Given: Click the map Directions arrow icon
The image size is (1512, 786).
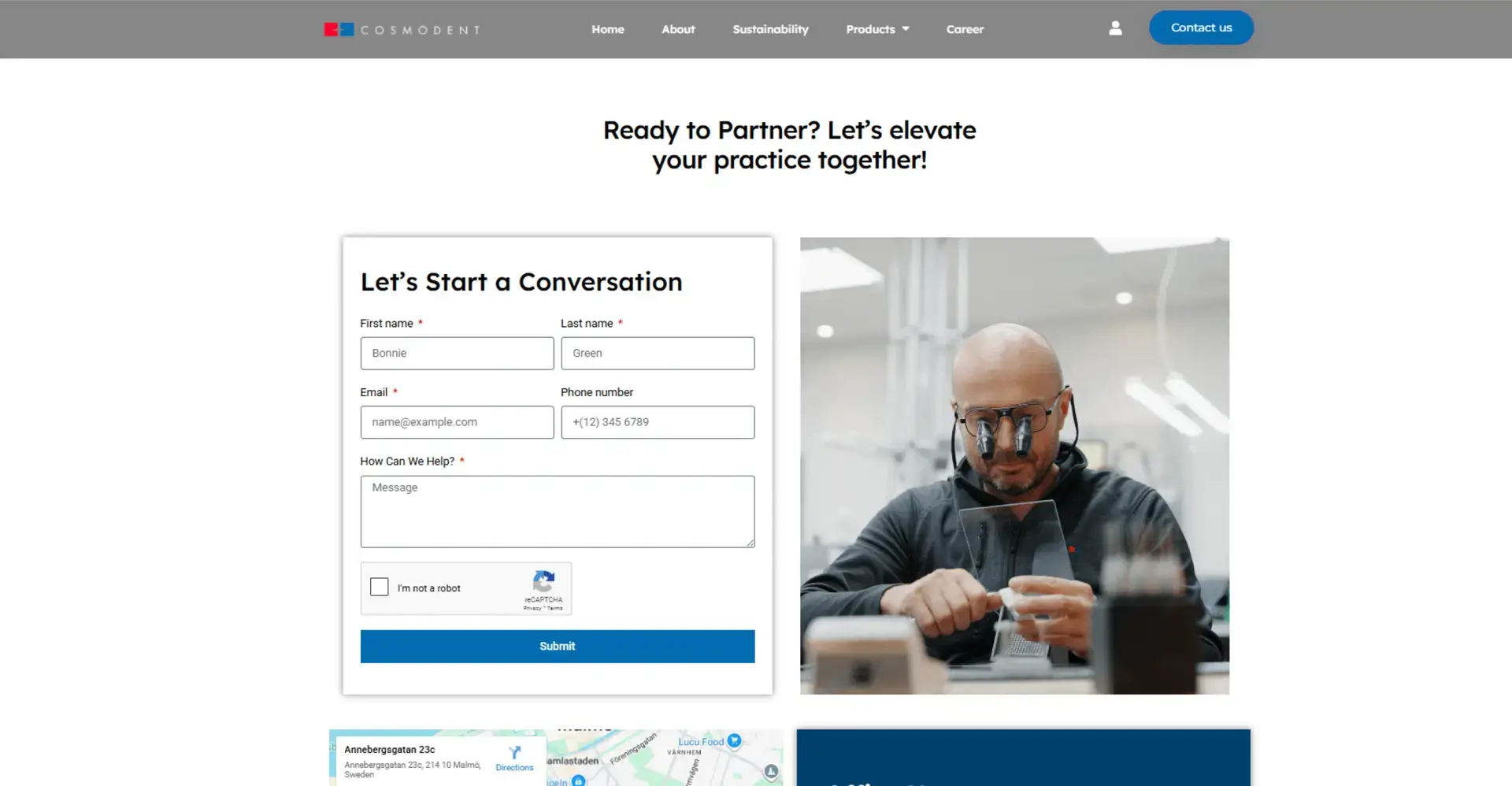Looking at the screenshot, I should point(514,753).
